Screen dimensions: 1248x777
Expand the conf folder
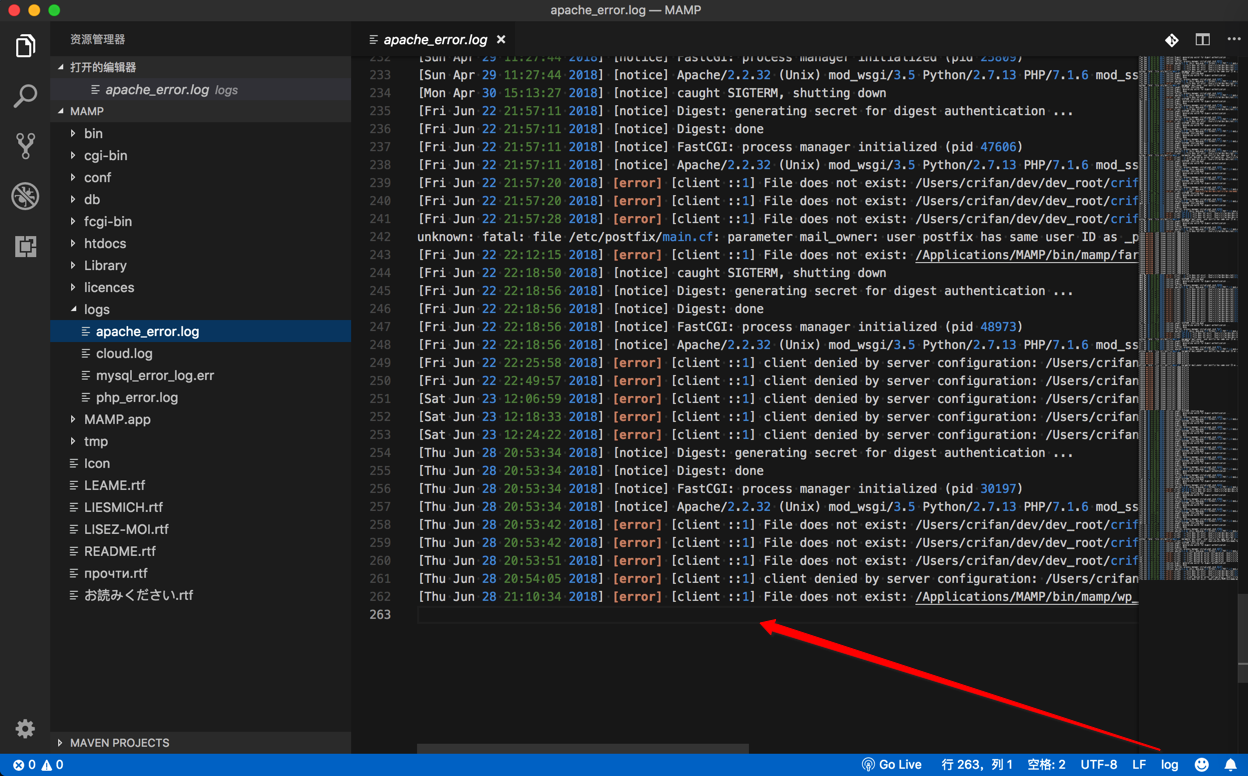point(200,177)
